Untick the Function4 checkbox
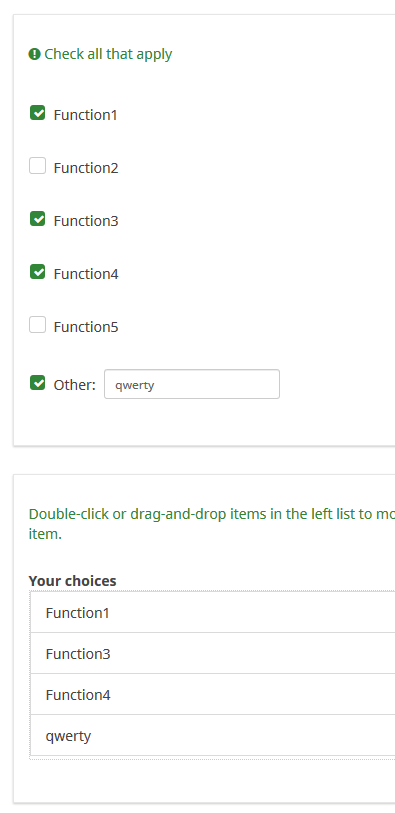This screenshot has height=813, width=395. click(37, 272)
